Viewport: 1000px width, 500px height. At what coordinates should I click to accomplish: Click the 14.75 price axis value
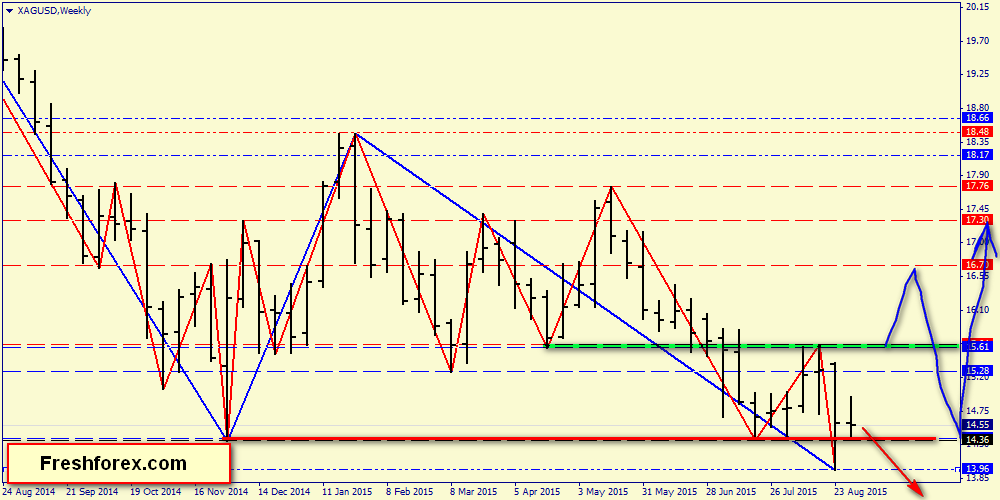(978, 411)
